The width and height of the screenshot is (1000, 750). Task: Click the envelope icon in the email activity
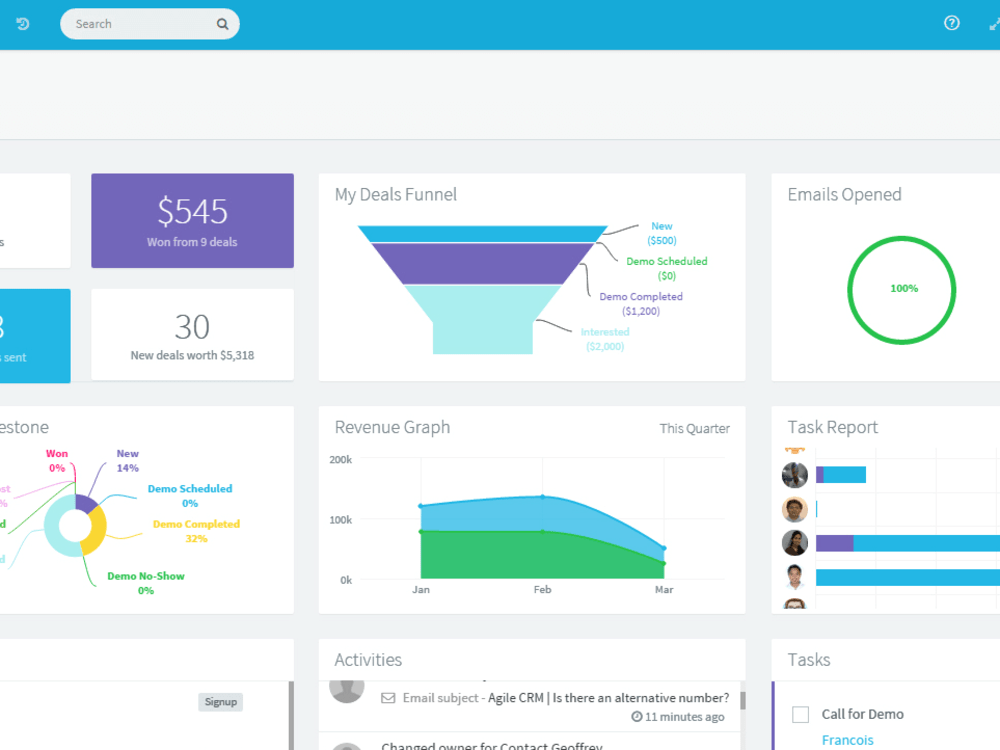(388, 698)
